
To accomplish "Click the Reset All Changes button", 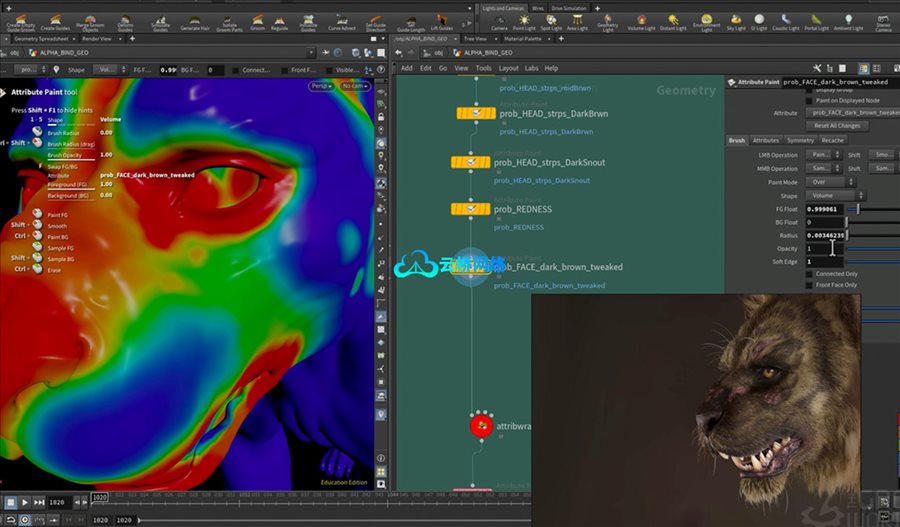I will (837, 126).
